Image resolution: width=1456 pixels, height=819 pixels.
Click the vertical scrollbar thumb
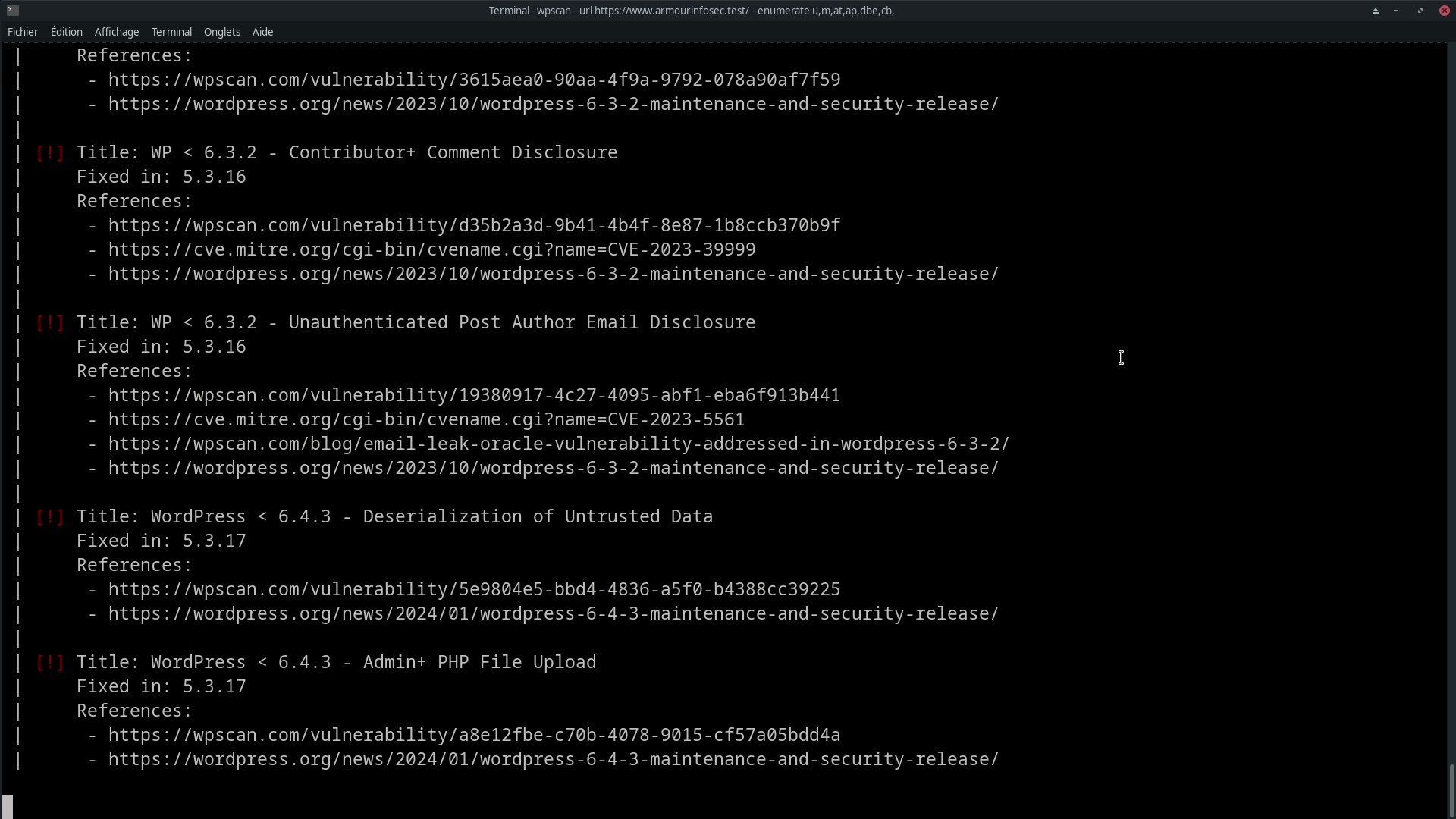1451,790
